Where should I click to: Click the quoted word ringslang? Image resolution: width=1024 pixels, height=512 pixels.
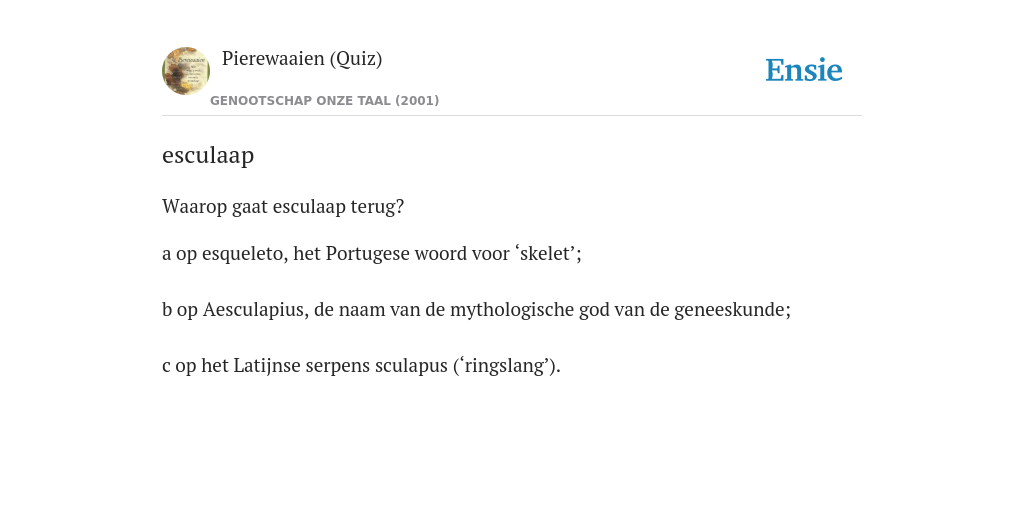click(x=505, y=366)
